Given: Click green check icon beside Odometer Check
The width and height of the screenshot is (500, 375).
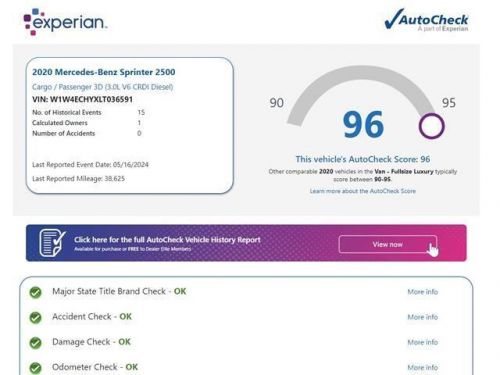Looking at the screenshot, I should coord(35,368).
